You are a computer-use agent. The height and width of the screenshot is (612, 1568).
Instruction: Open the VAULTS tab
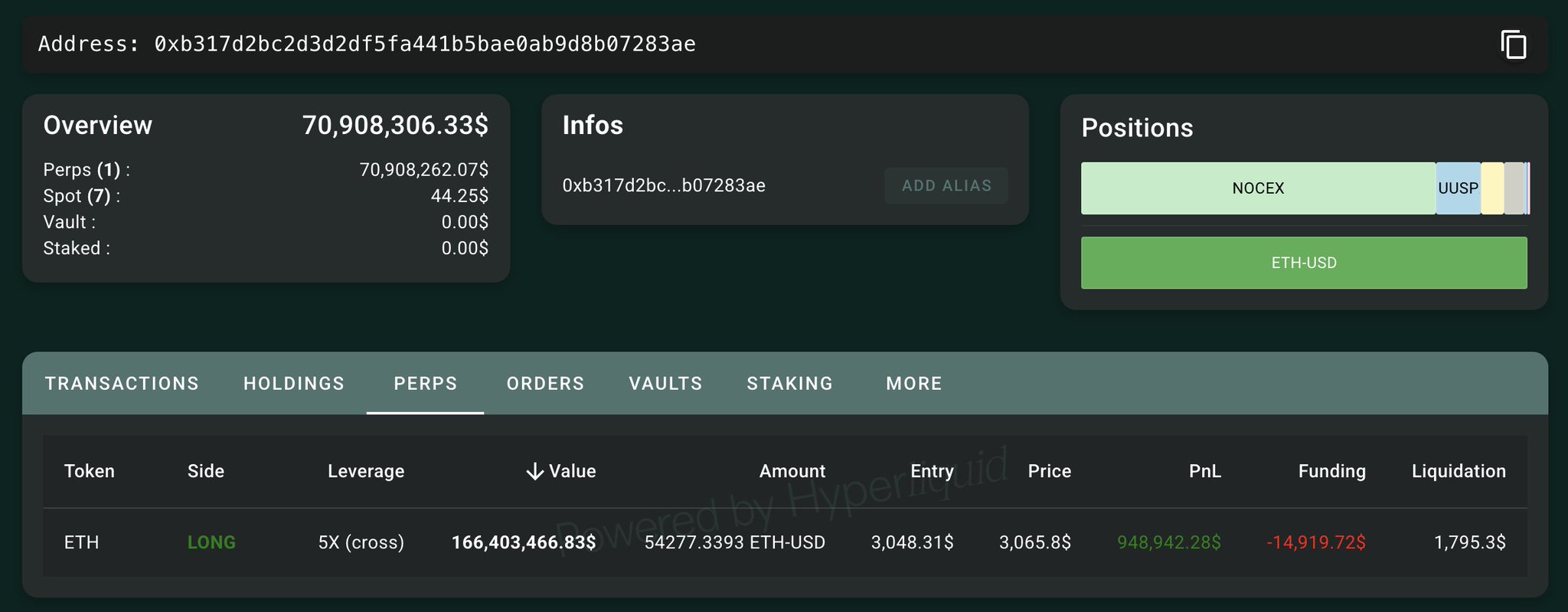pos(665,384)
